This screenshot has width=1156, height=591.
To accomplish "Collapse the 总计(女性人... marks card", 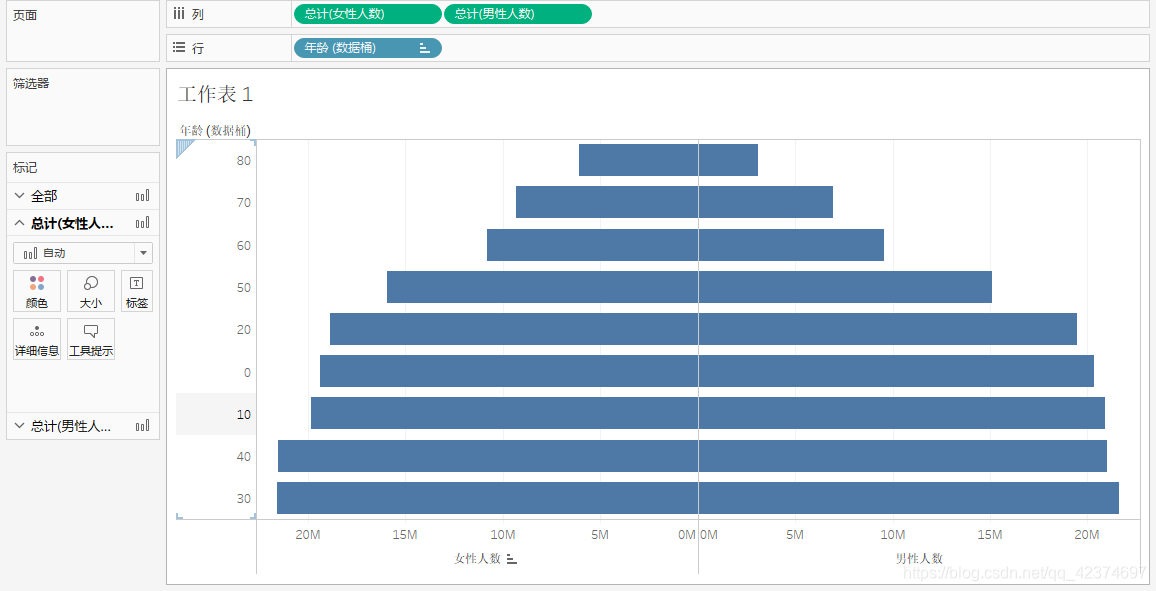I will pyautogui.click(x=20, y=223).
